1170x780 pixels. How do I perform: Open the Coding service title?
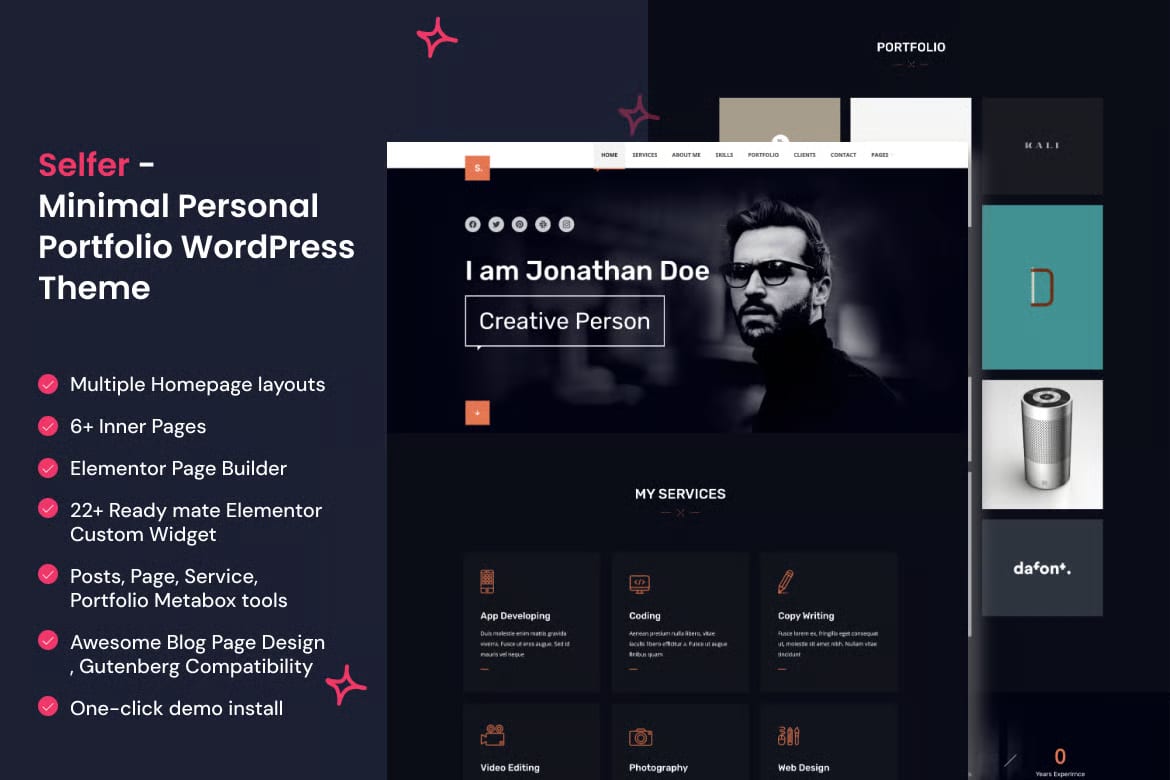pos(645,616)
